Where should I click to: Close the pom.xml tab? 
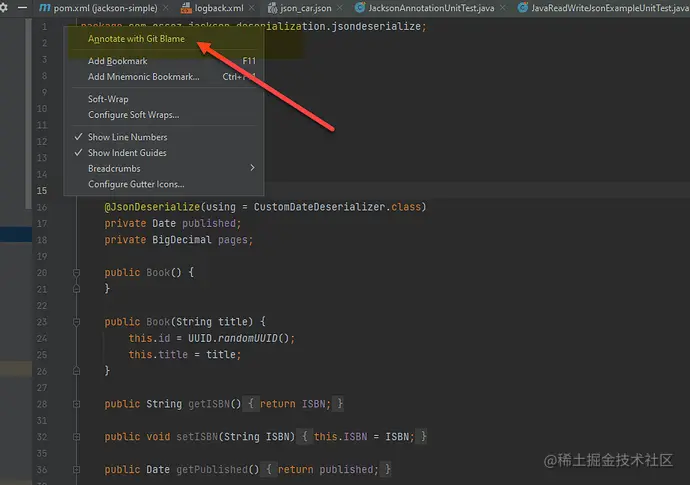point(165,8)
